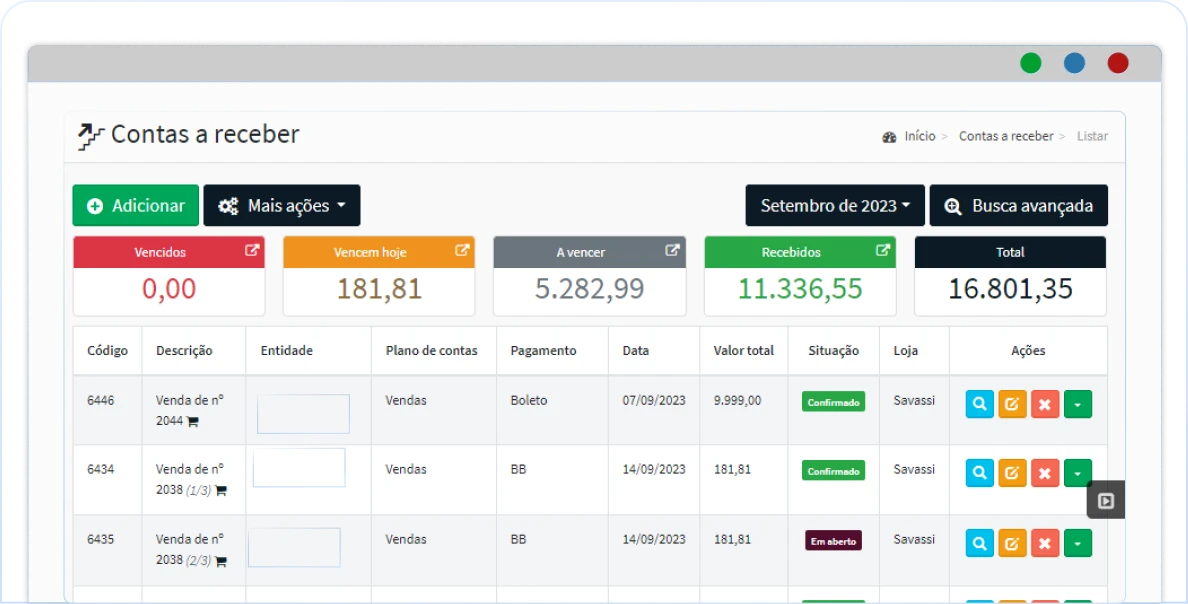Open expanded view of Vencidos card
The width and height of the screenshot is (1188, 604).
(253, 252)
